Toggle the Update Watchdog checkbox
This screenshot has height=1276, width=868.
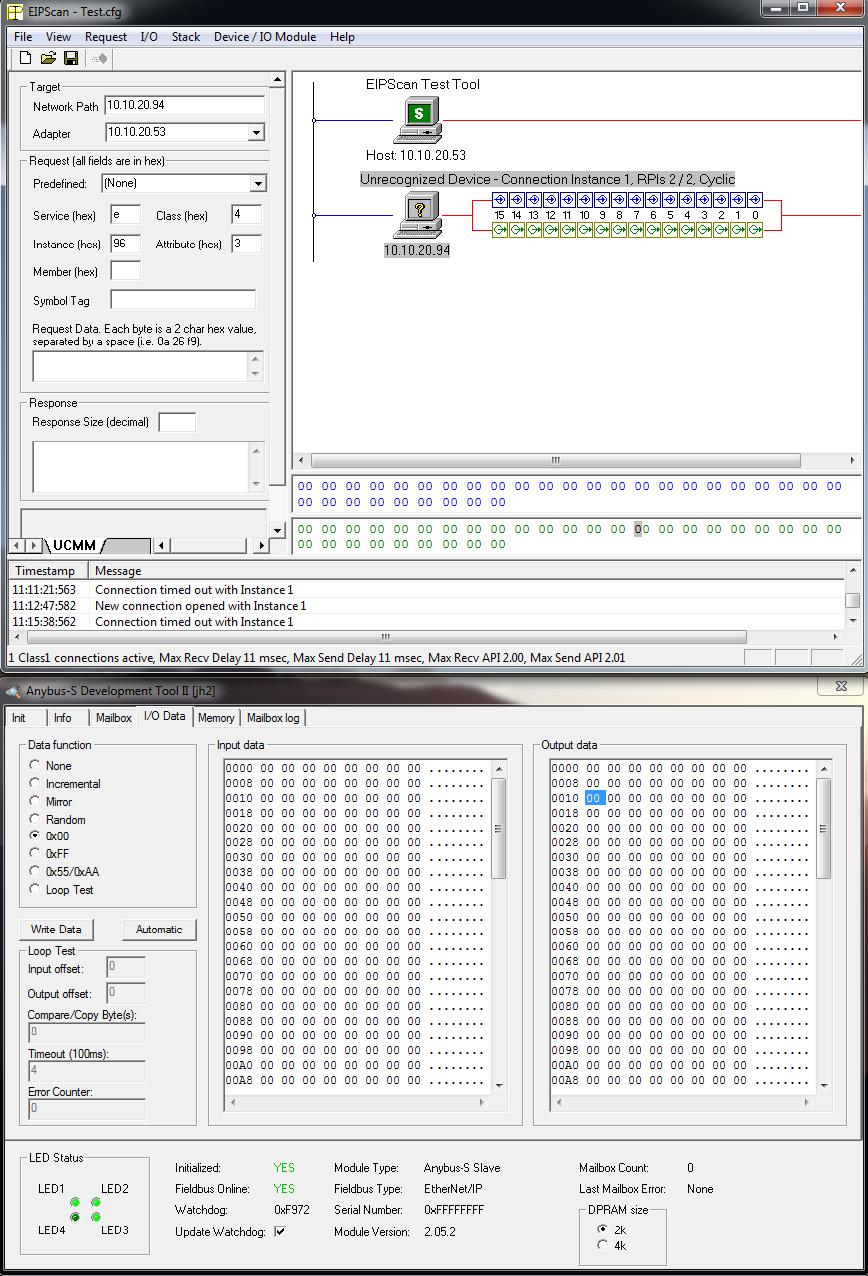(x=280, y=1232)
